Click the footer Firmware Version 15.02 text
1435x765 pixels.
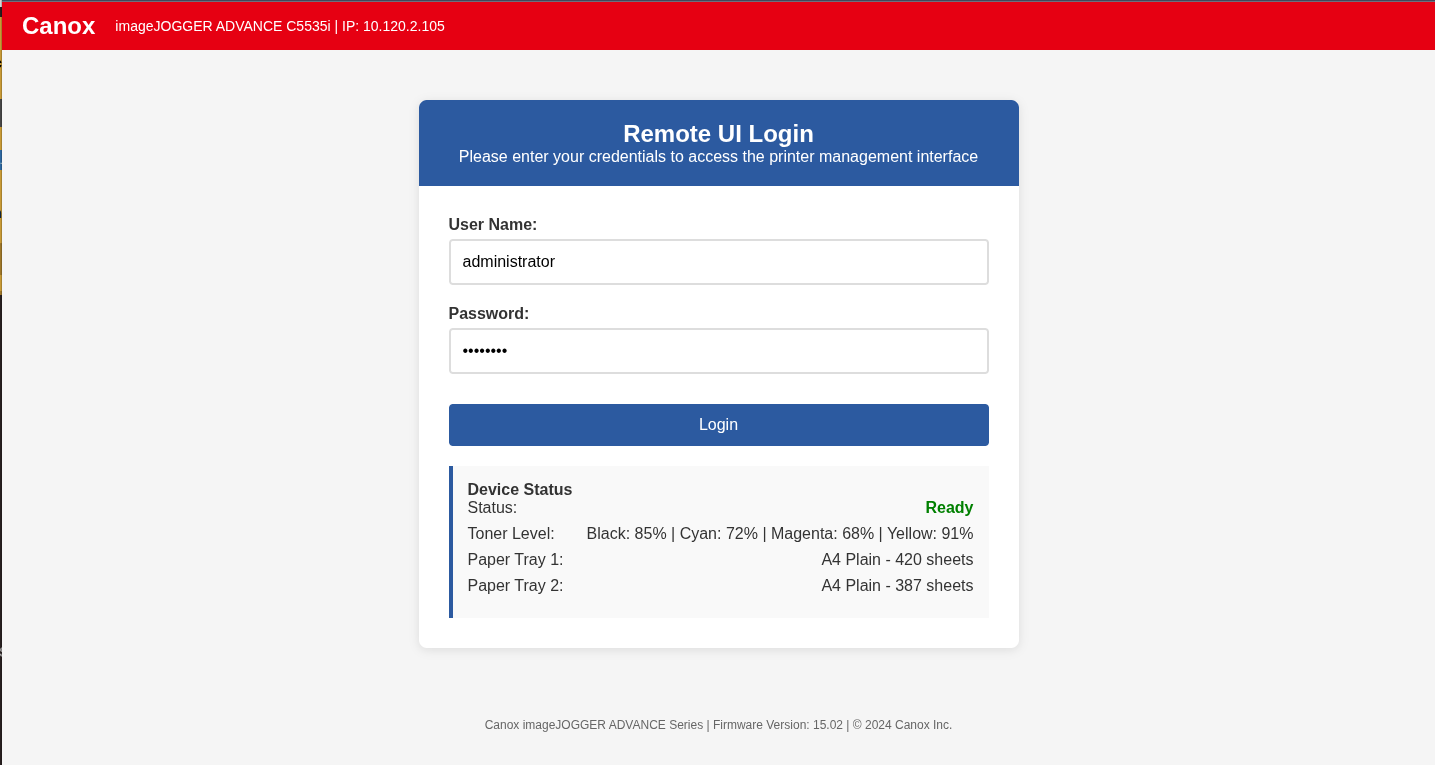[778, 725]
